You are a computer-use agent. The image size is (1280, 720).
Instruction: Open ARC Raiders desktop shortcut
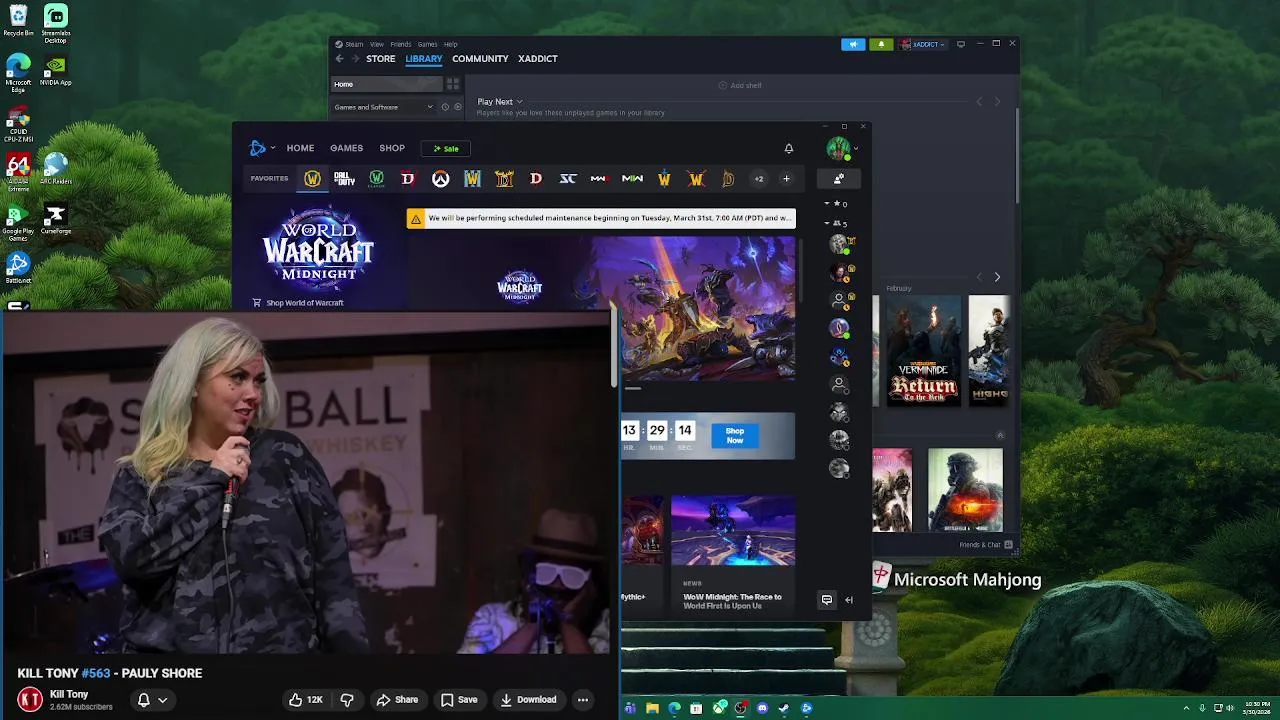pyautogui.click(x=56, y=168)
